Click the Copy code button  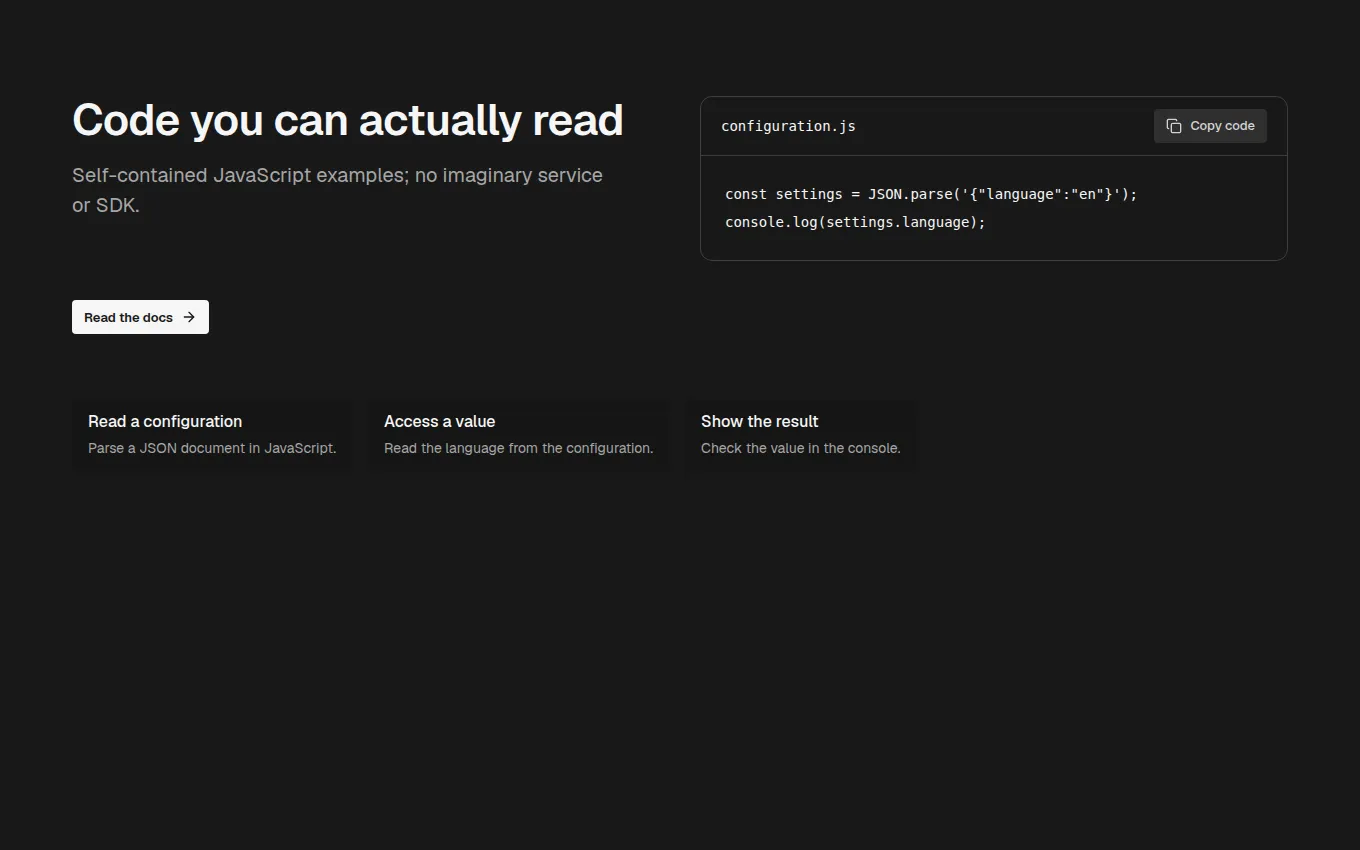click(x=1210, y=126)
